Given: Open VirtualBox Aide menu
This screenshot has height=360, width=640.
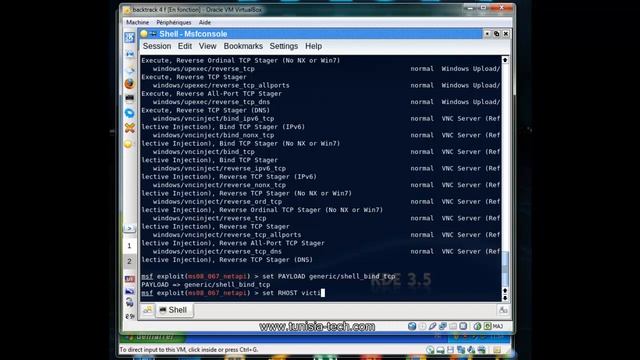Looking at the screenshot, I should [x=205, y=22].
